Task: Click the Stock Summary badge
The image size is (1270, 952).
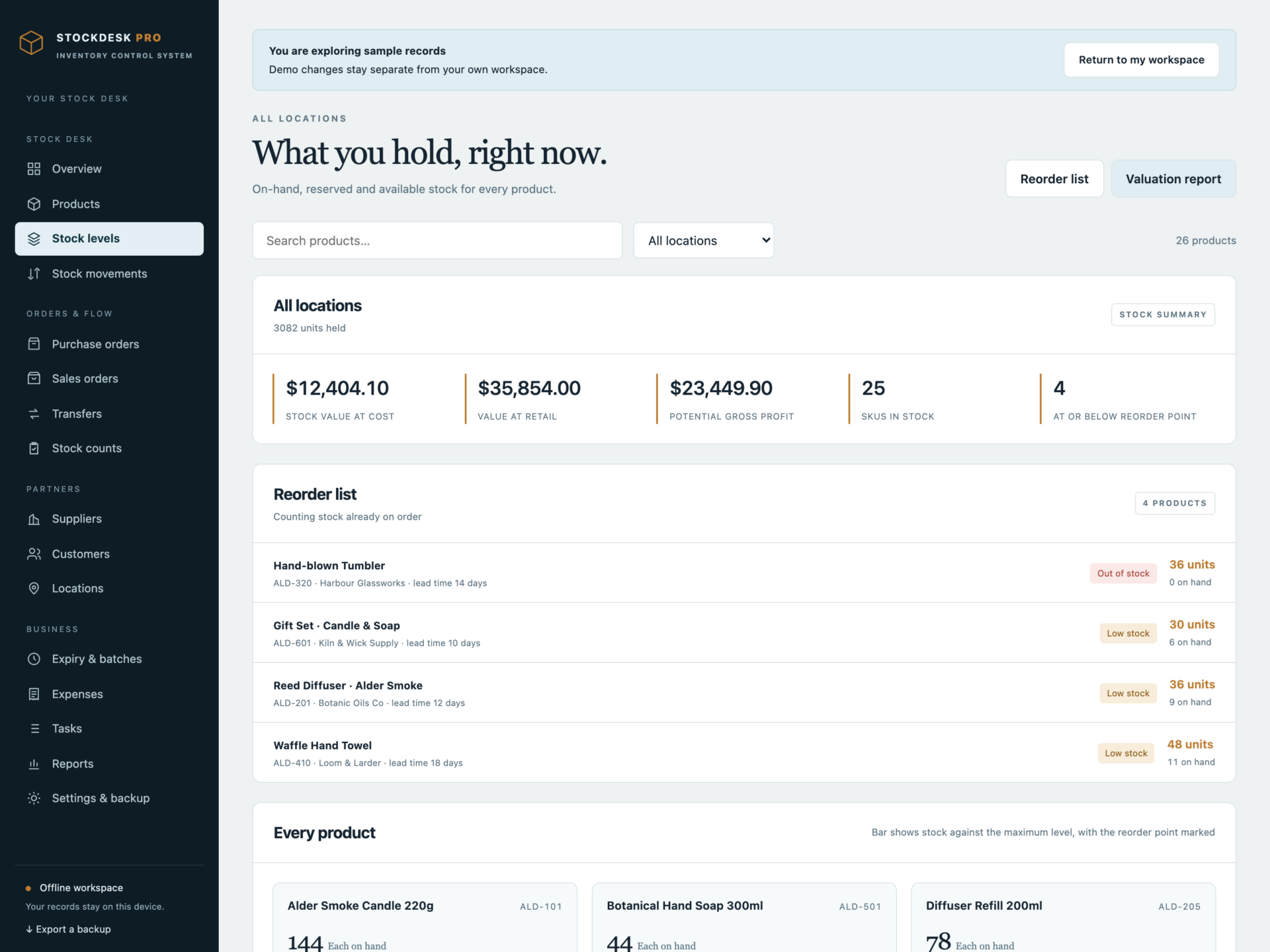Action: click(x=1163, y=315)
